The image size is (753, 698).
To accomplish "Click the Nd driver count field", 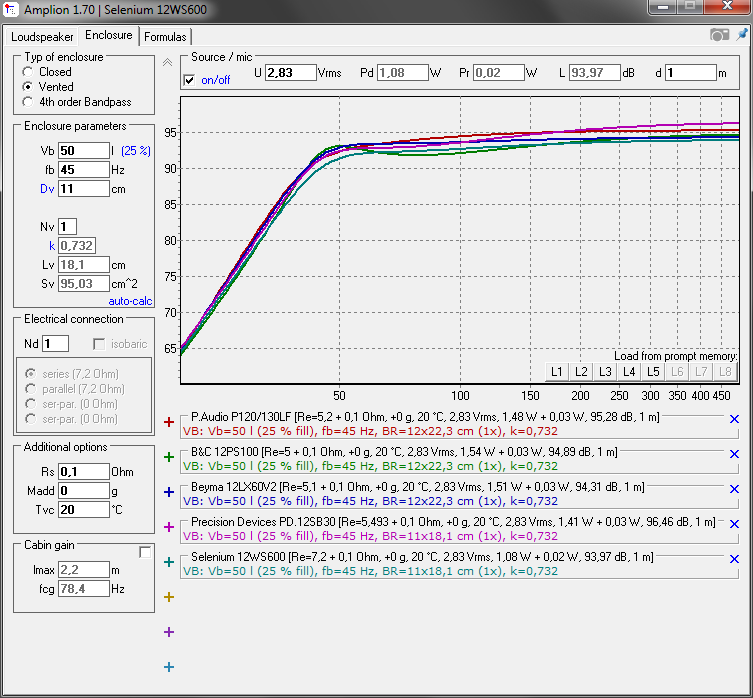I will pyautogui.click(x=55, y=344).
